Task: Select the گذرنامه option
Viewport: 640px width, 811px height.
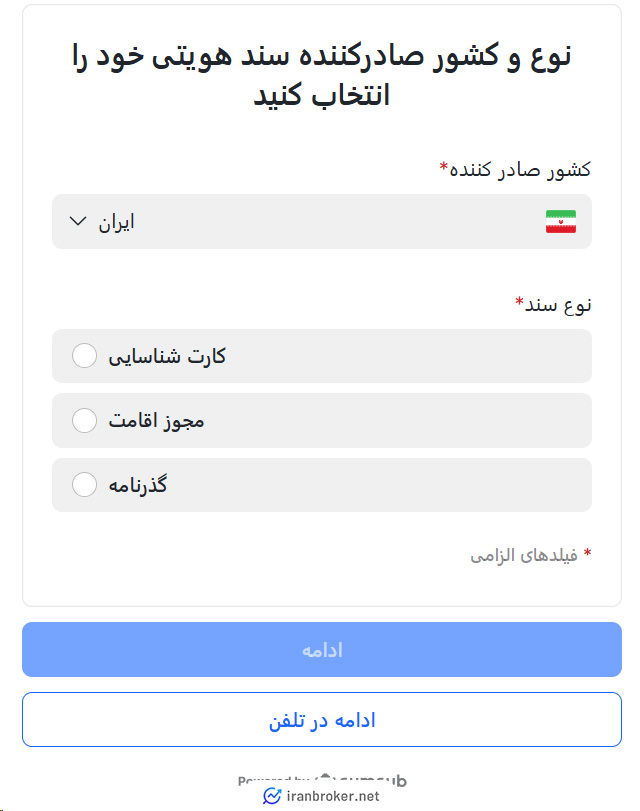Action: (320, 484)
